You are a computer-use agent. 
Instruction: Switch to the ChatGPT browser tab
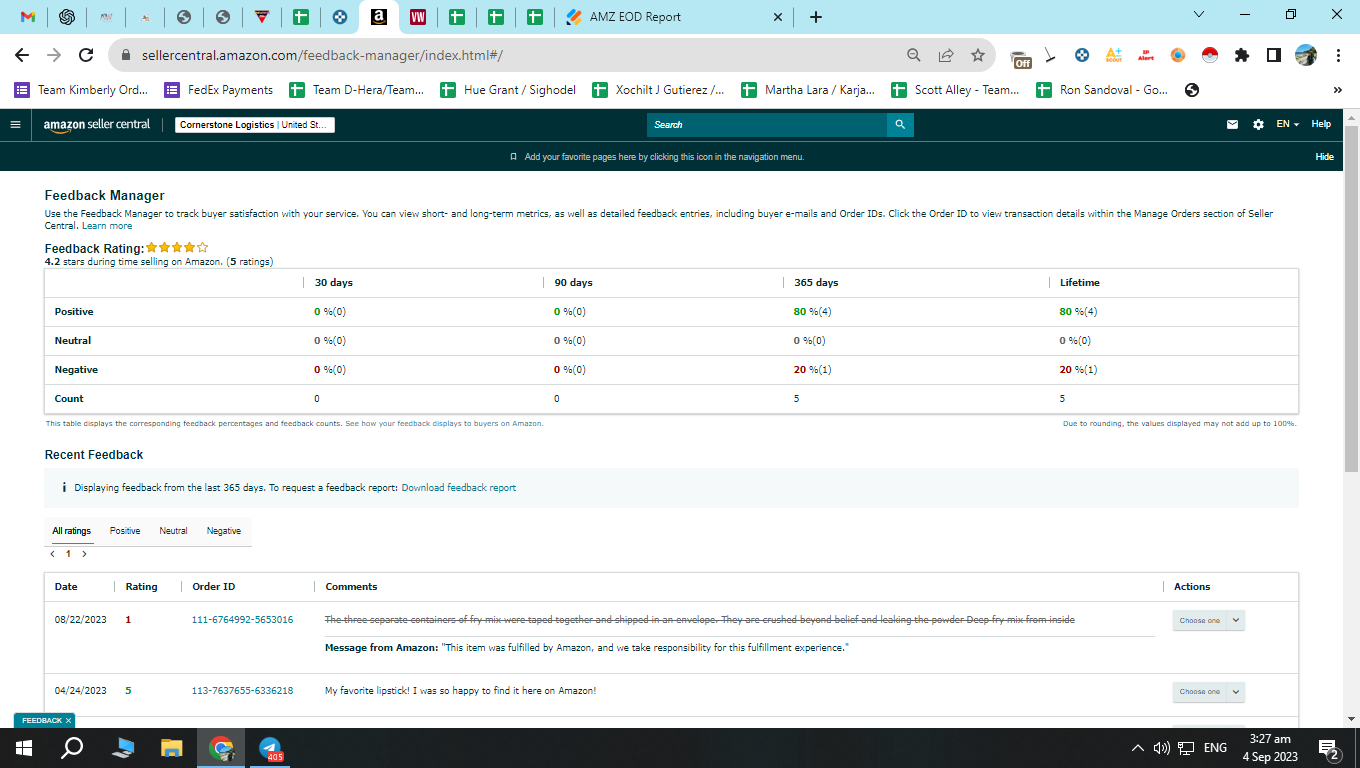coord(67,17)
